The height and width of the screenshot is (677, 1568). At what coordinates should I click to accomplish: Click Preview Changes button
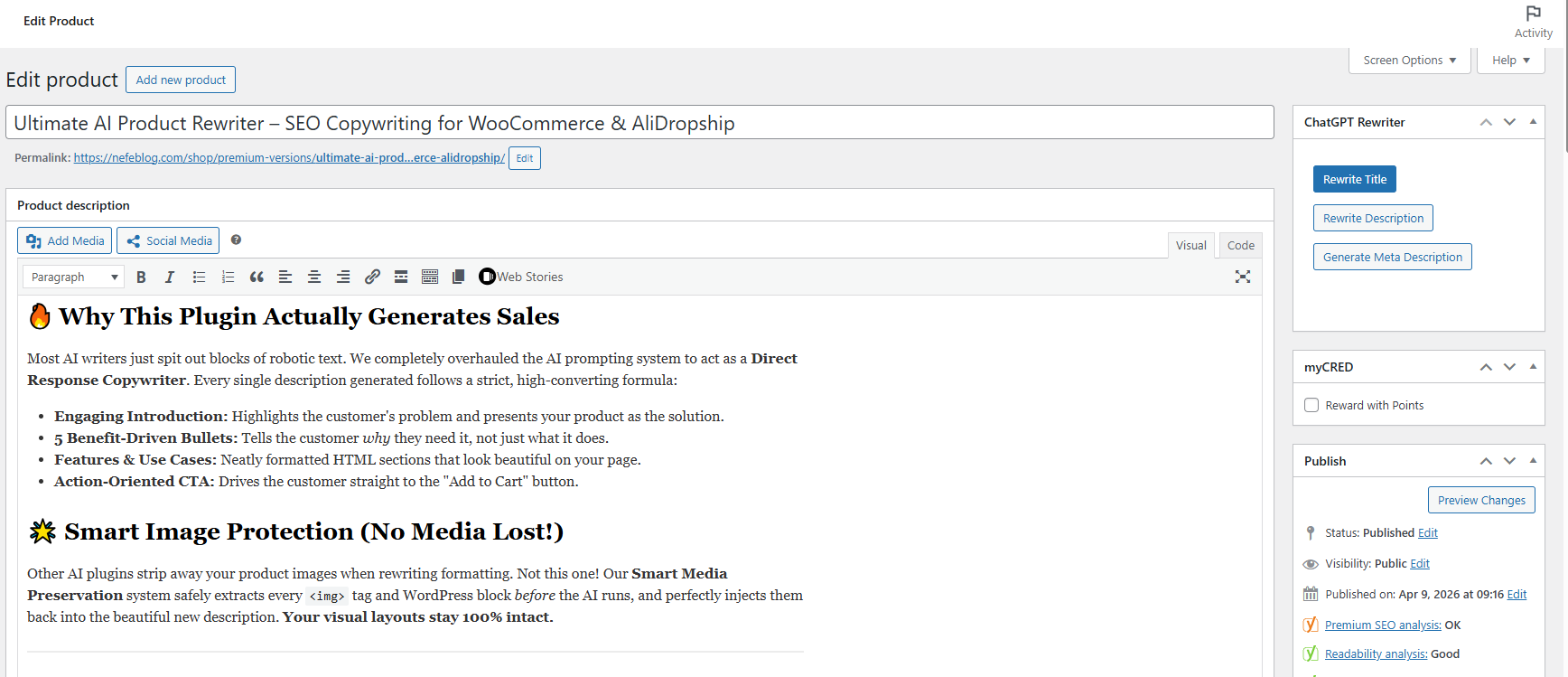(x=1481, y=500)
